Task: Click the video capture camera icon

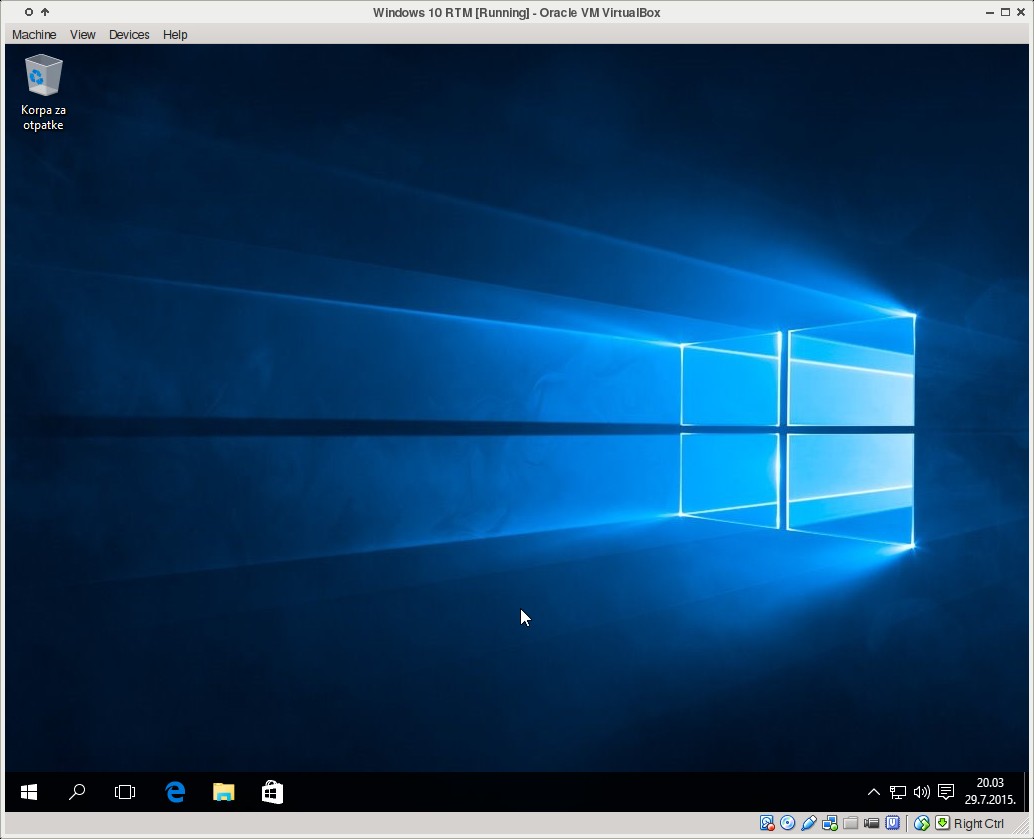Action: pos(872,823)
